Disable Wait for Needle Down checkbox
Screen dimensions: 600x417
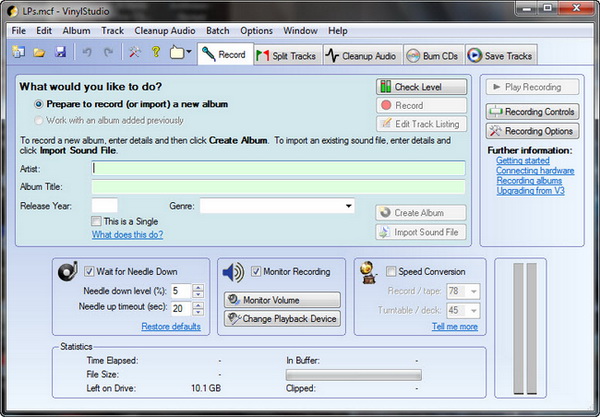coord(90,271)
